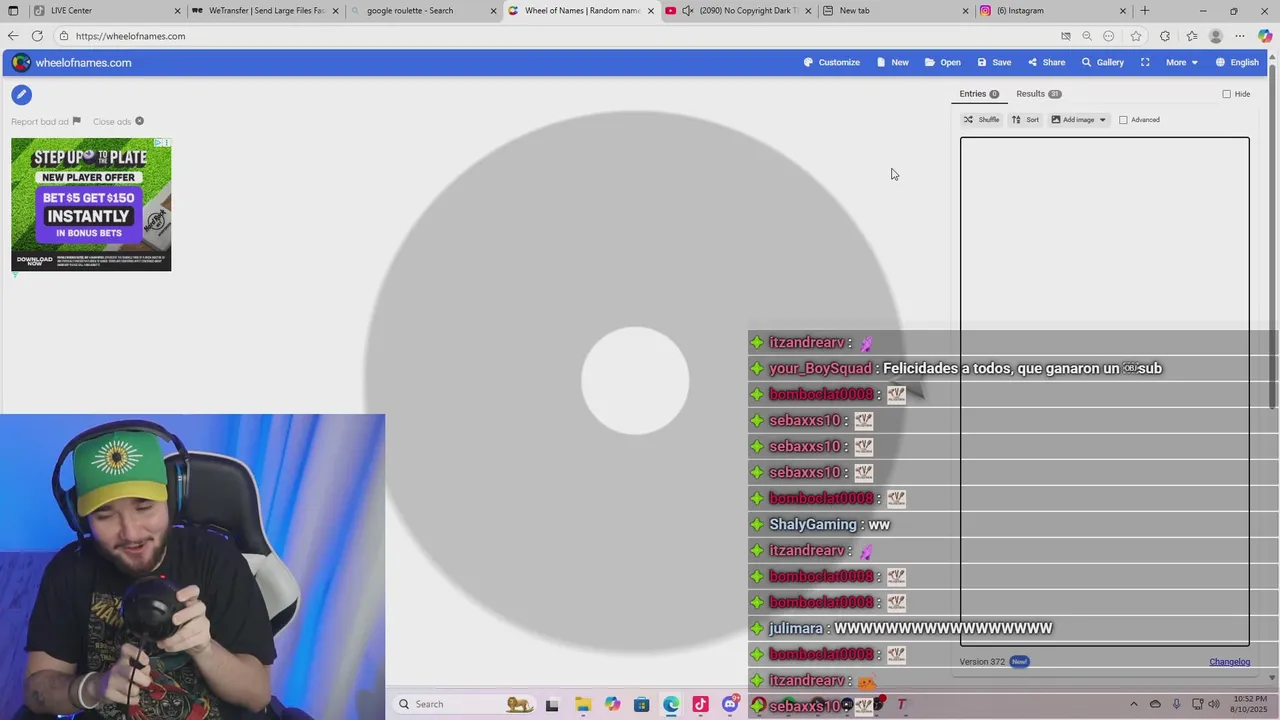Close the wheelofnames browser tab
The image size is (1280, 720).
(651, 11)
